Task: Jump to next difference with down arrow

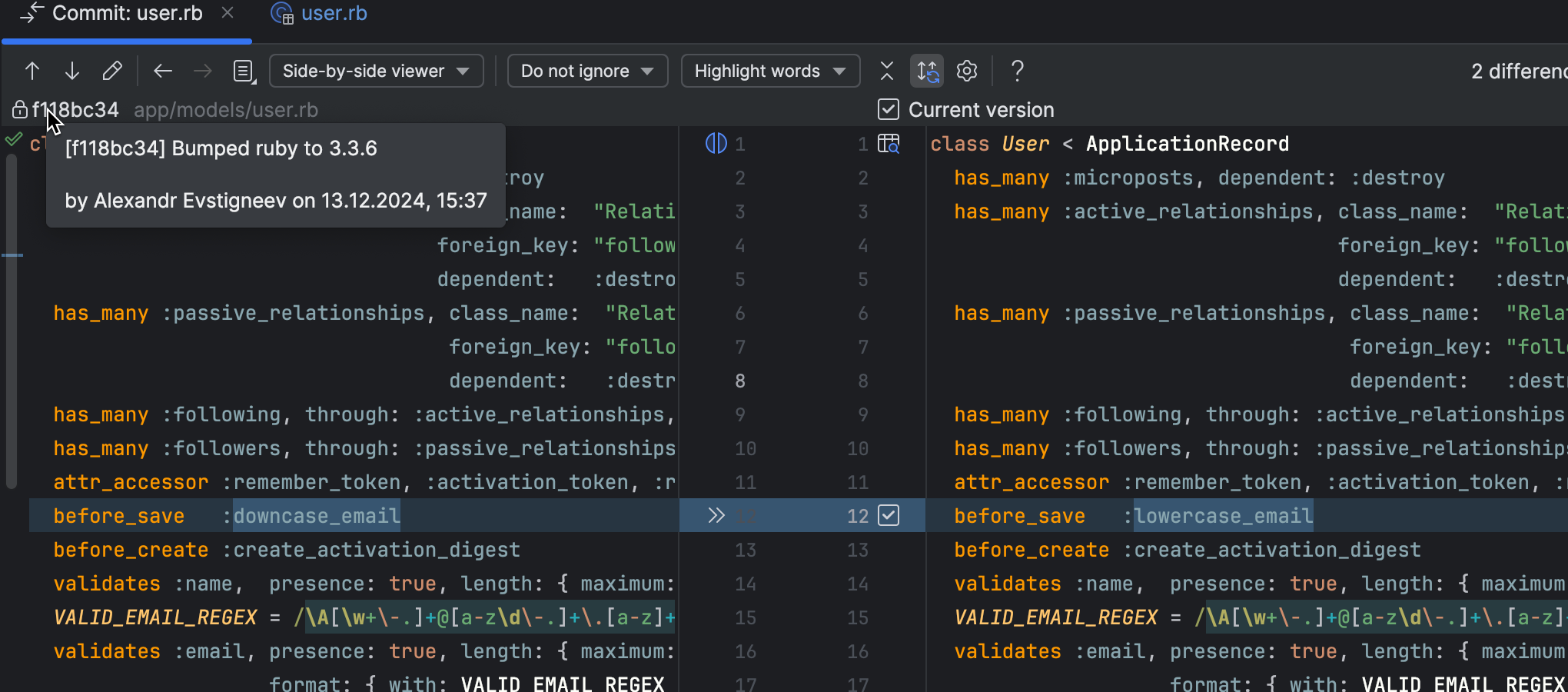Action: 72,72
